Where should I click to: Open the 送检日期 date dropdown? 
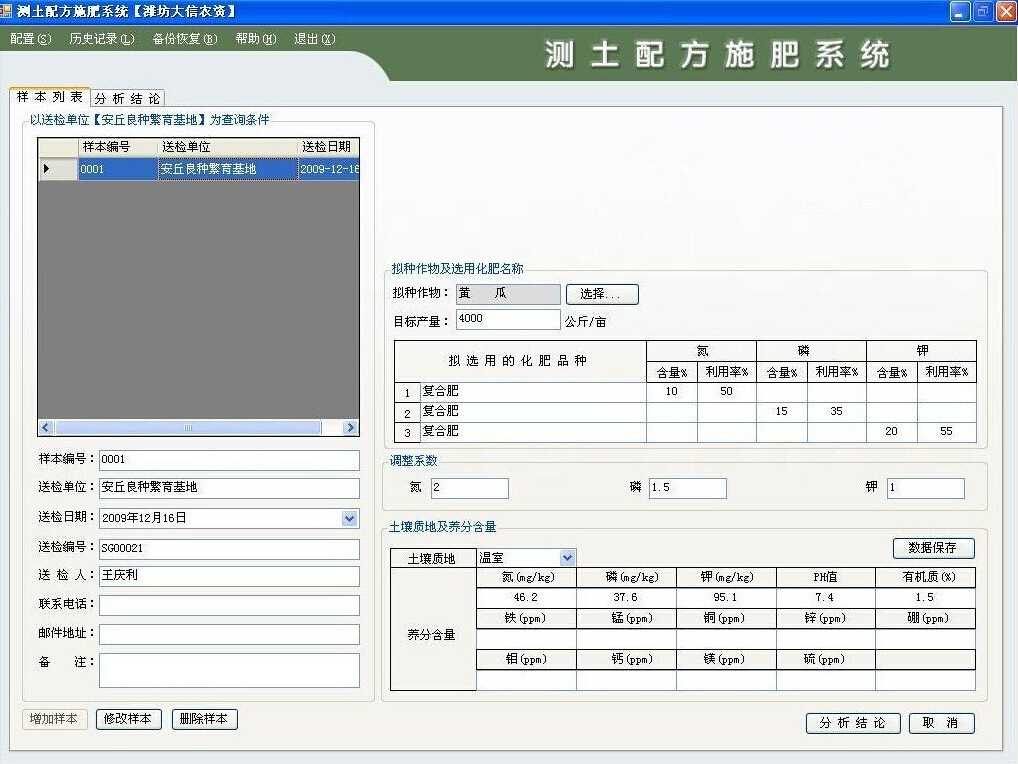(x=349, y=518)
